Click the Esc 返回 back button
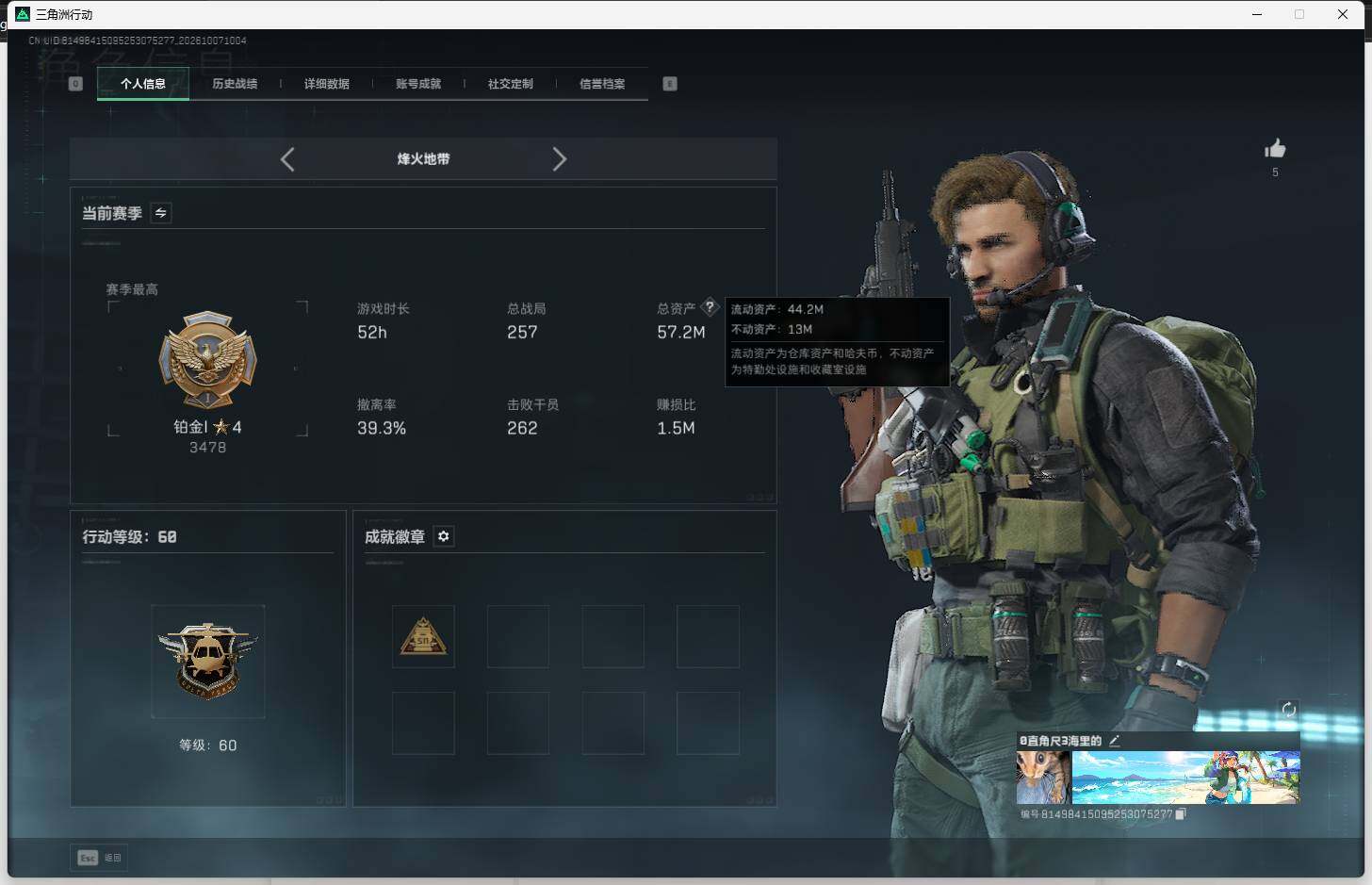This screenshot has height=885, width=1372. 100,858
